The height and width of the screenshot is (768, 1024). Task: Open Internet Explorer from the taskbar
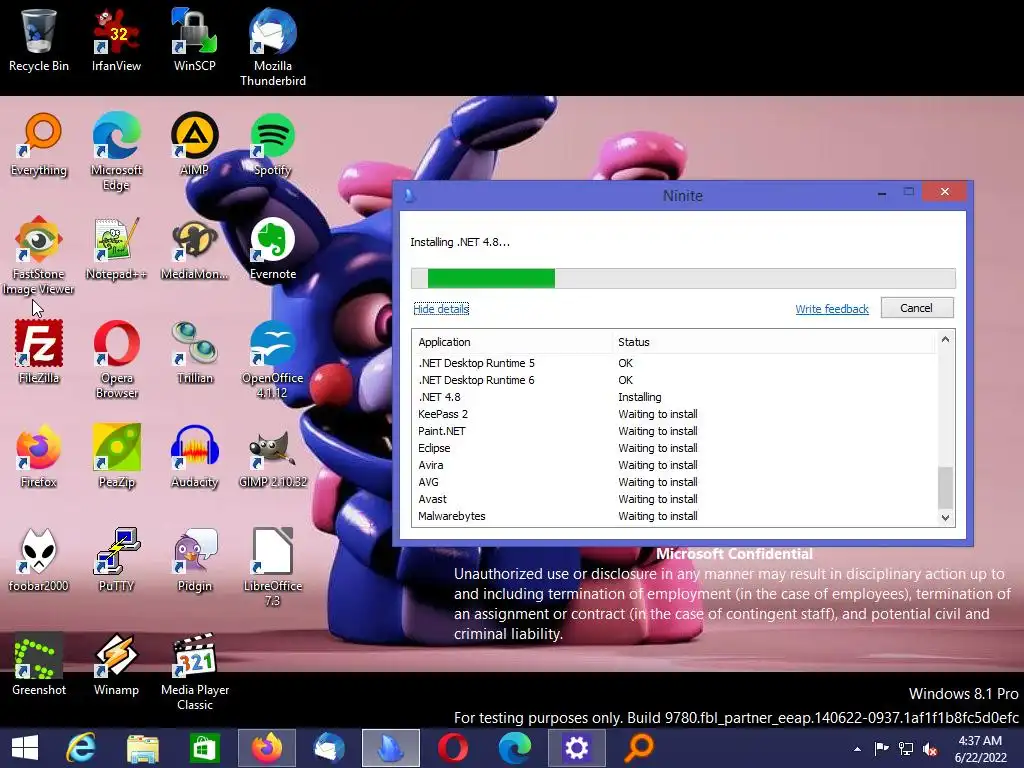point(82,748)
